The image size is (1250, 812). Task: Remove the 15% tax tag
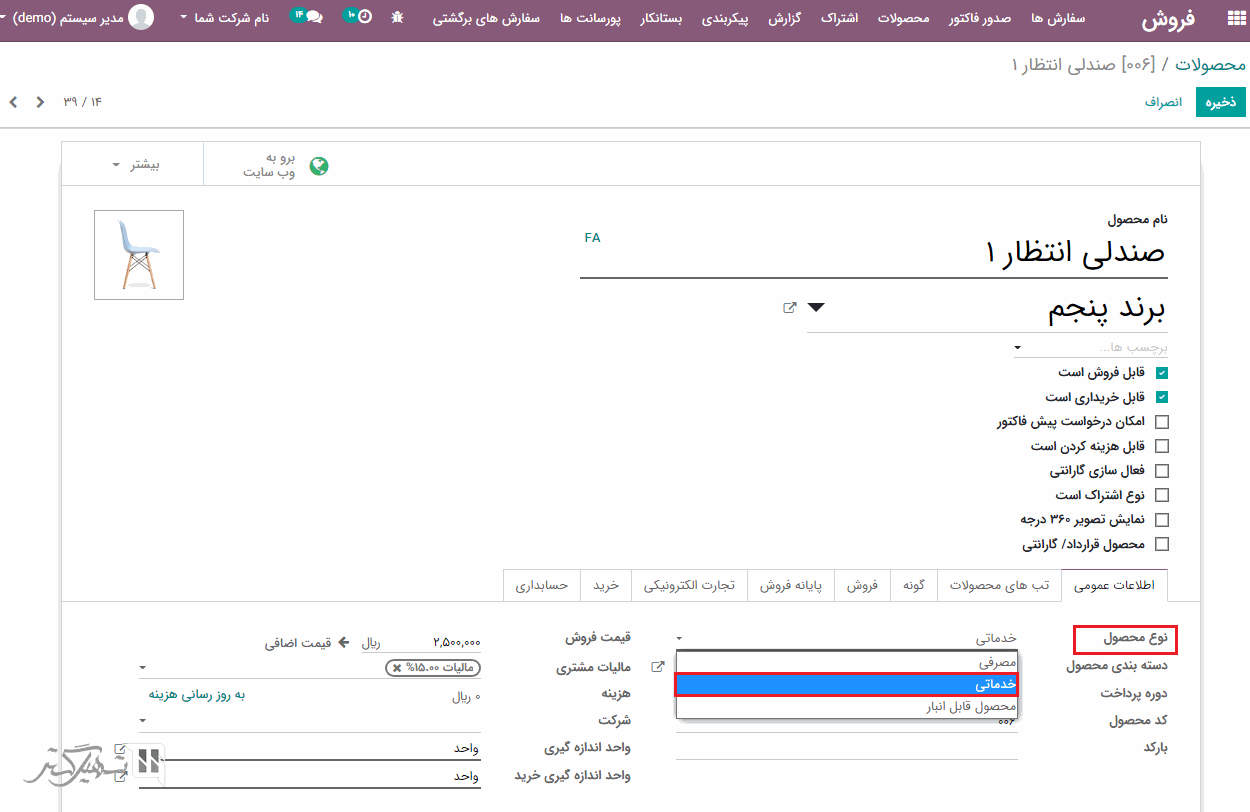click(397, 668)
